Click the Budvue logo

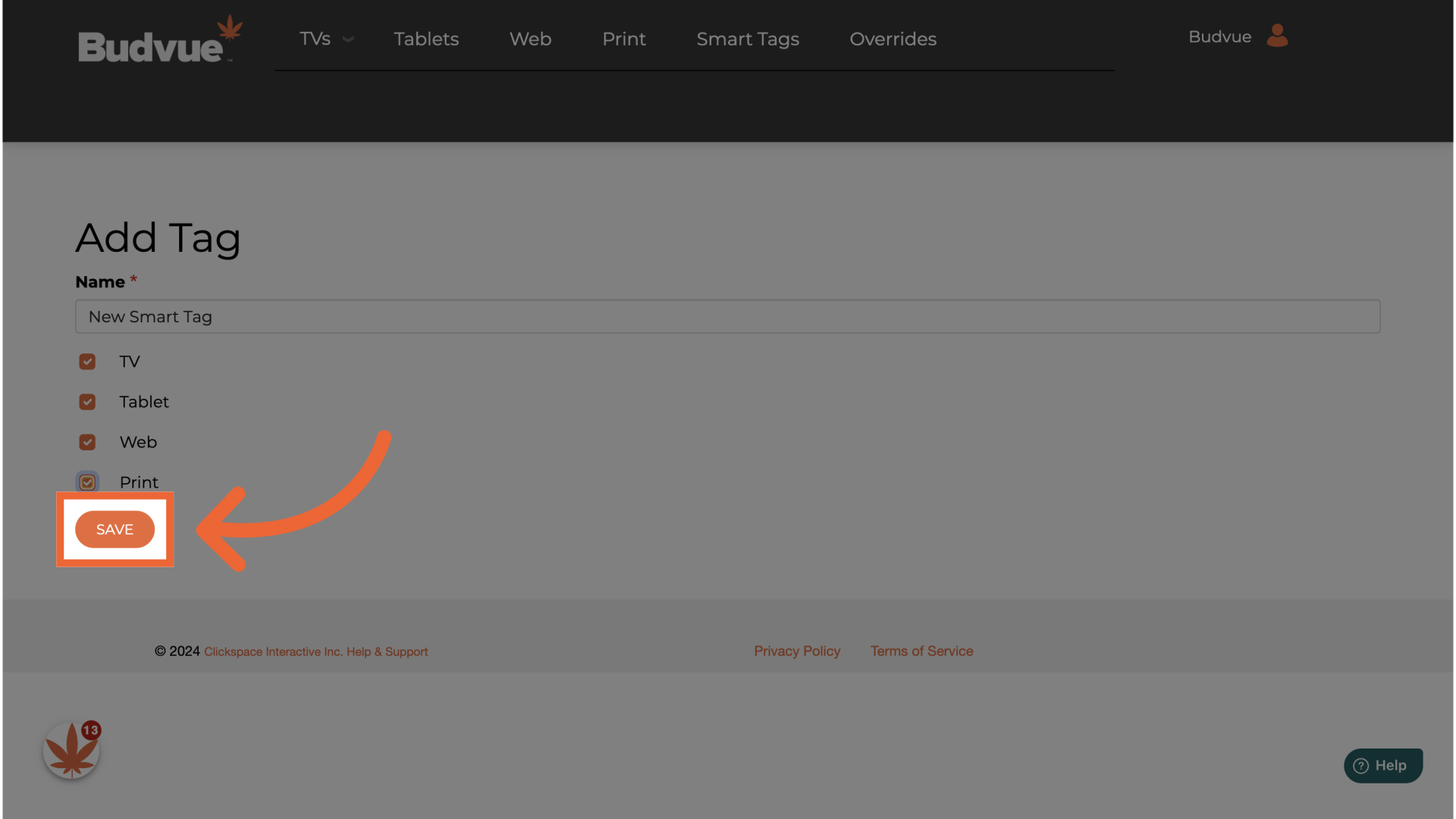pos(159,40)
